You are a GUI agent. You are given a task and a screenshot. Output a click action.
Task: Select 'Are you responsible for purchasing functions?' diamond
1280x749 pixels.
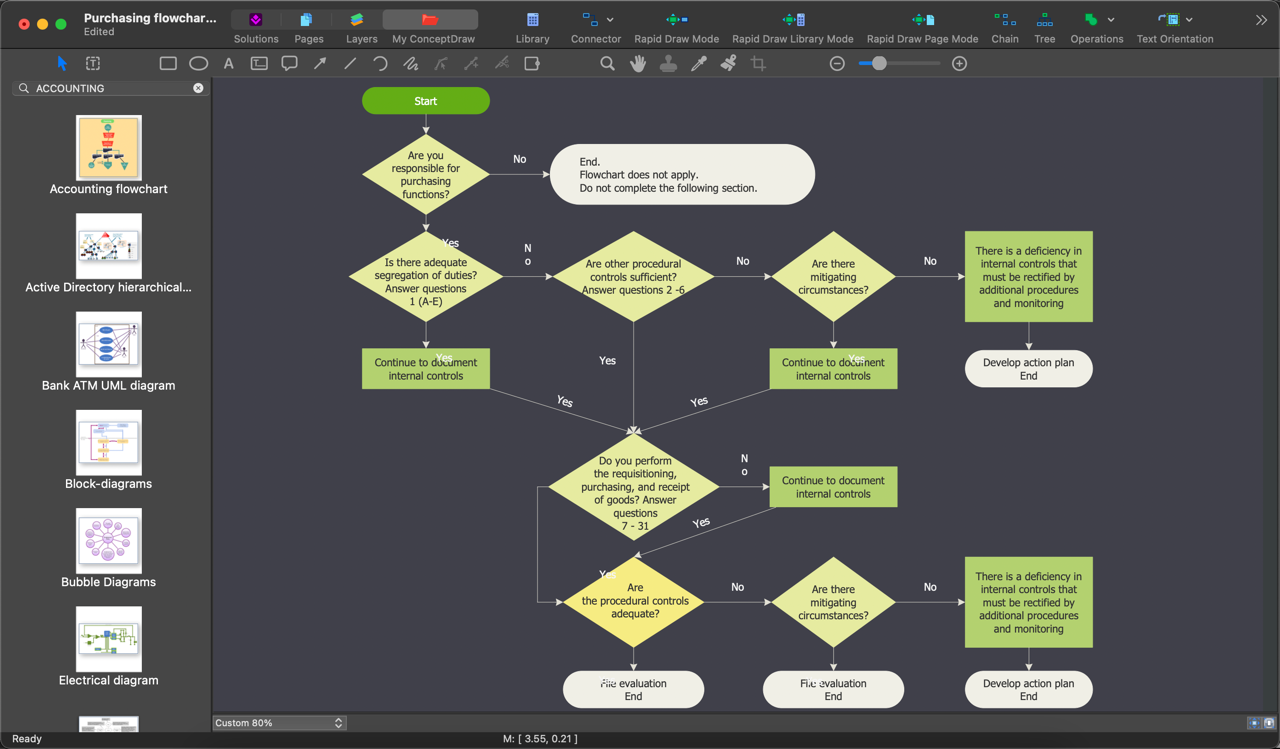[426, 175]
